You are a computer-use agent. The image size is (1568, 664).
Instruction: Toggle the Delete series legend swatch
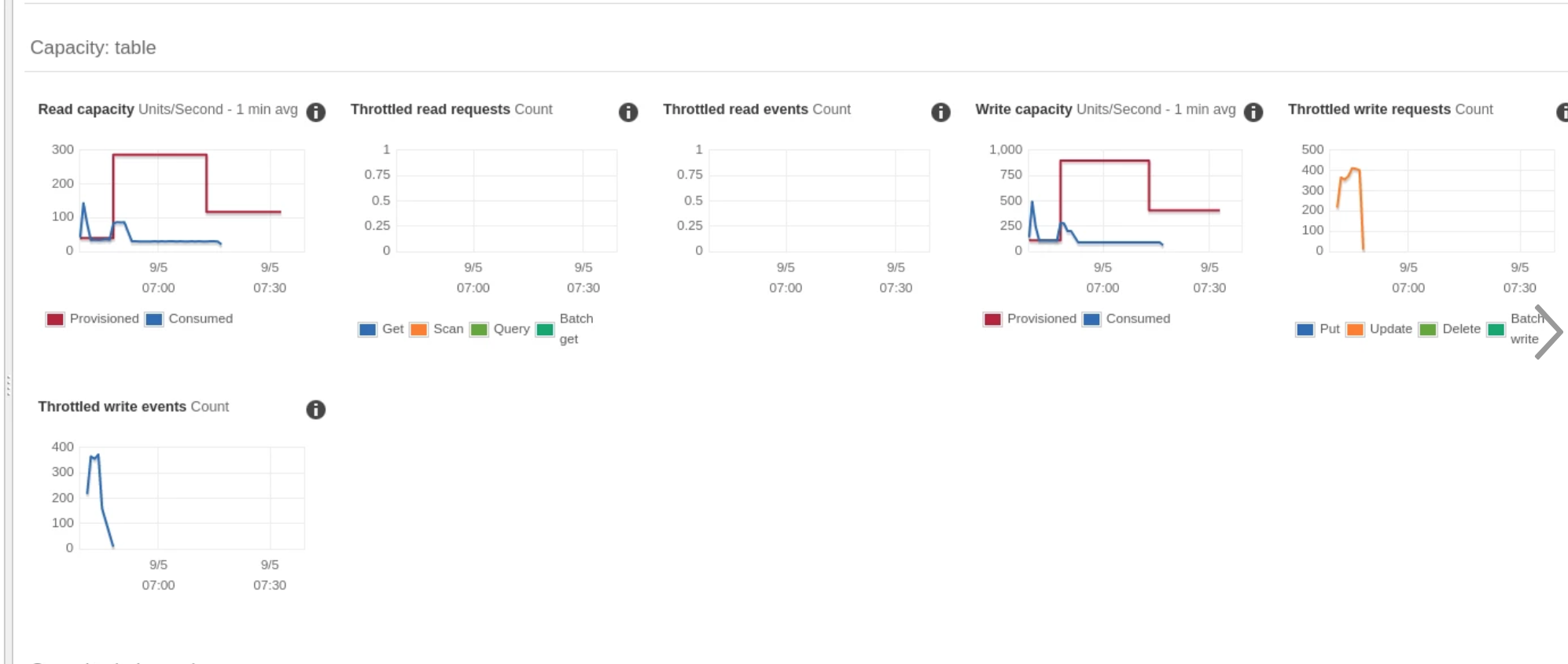1428,330
